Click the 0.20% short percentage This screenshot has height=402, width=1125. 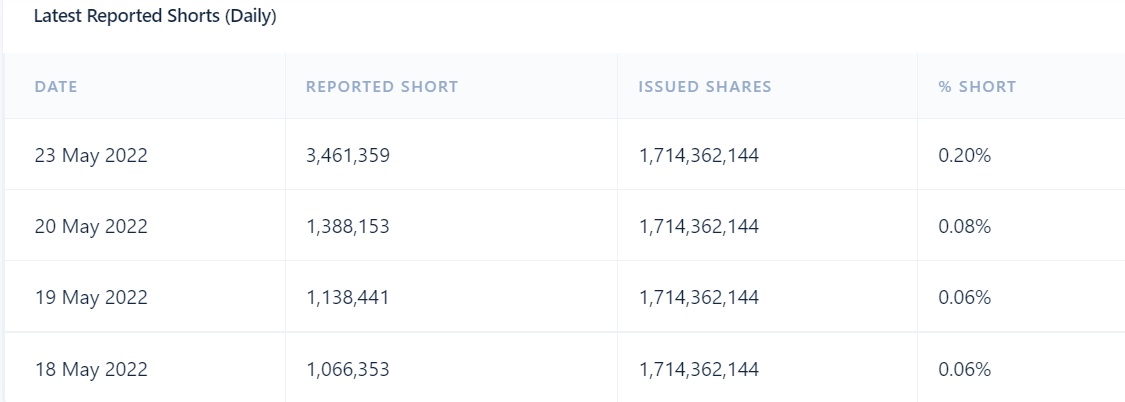pos(965,156)
